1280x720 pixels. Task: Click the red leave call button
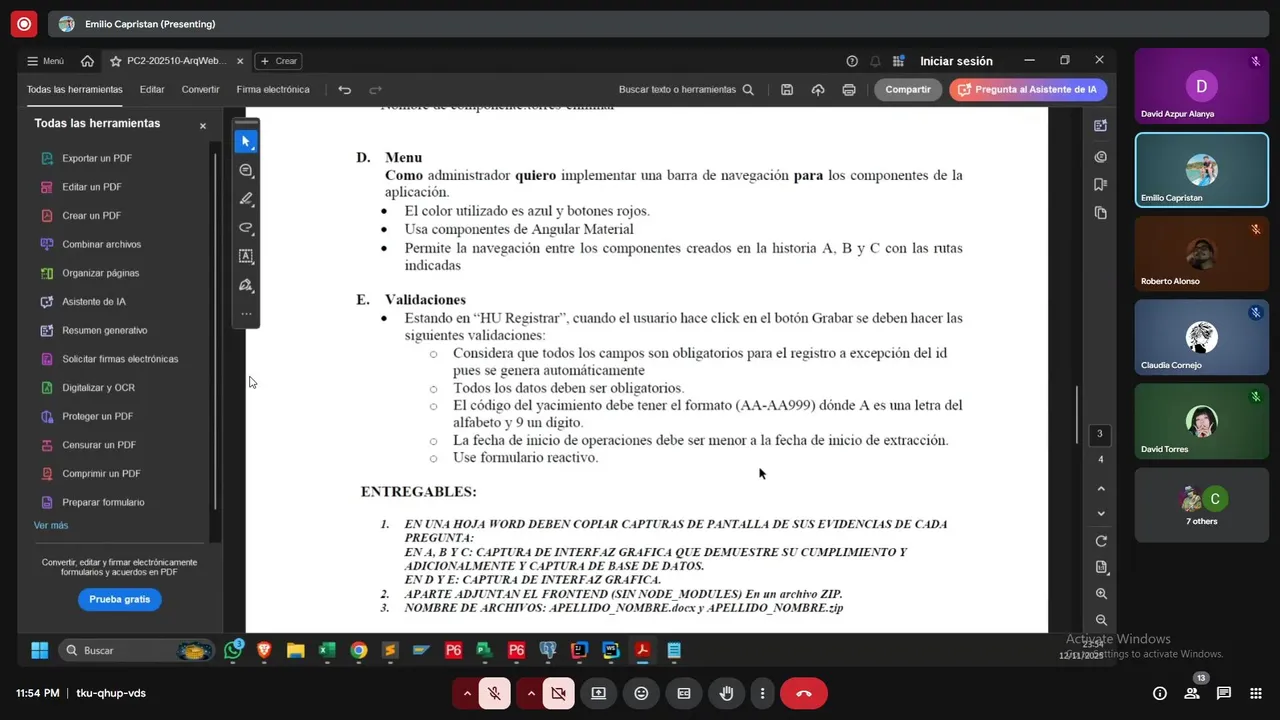click(x=803, y=693)
